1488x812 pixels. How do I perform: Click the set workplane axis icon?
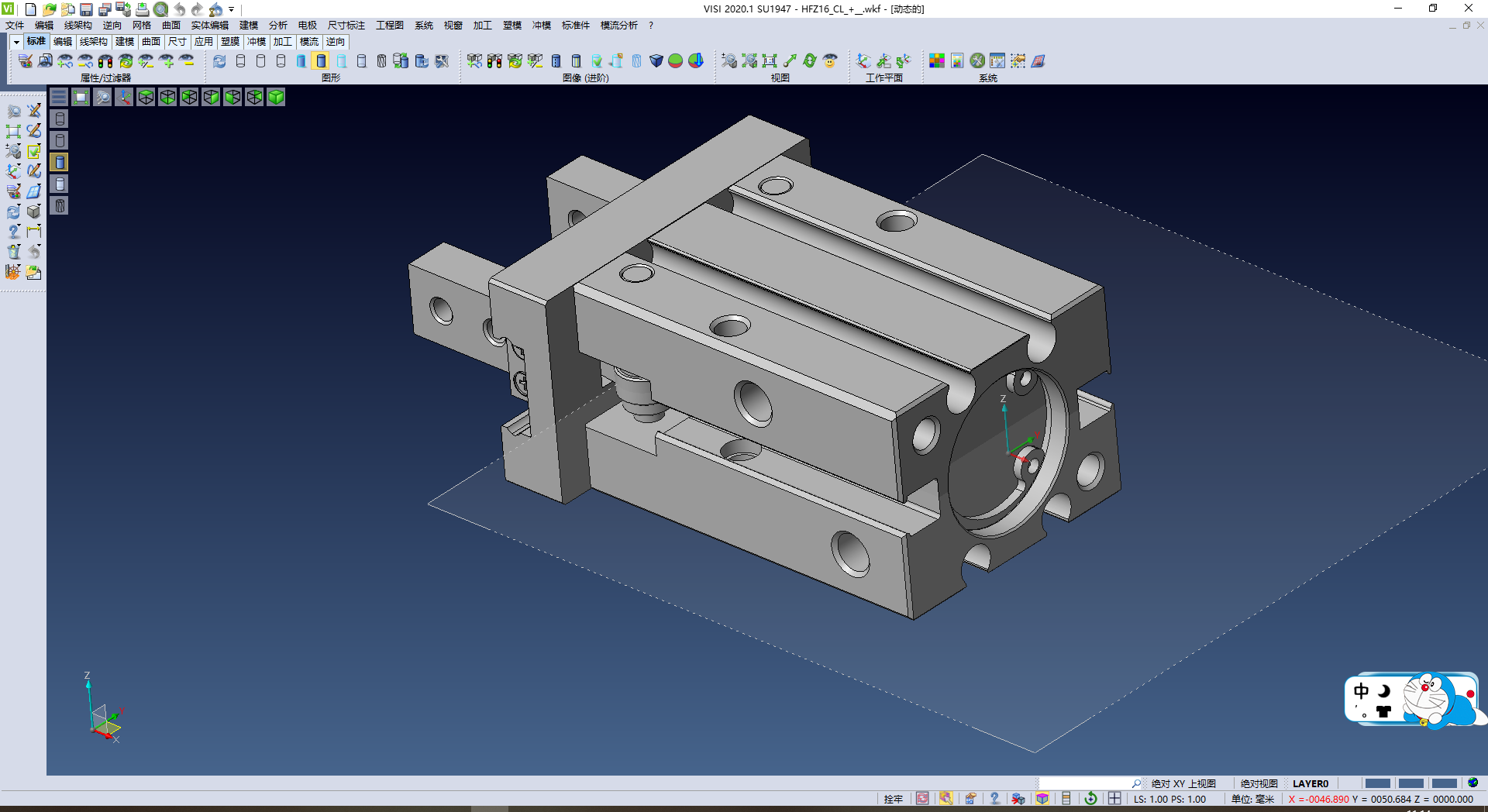pos(863,60)
